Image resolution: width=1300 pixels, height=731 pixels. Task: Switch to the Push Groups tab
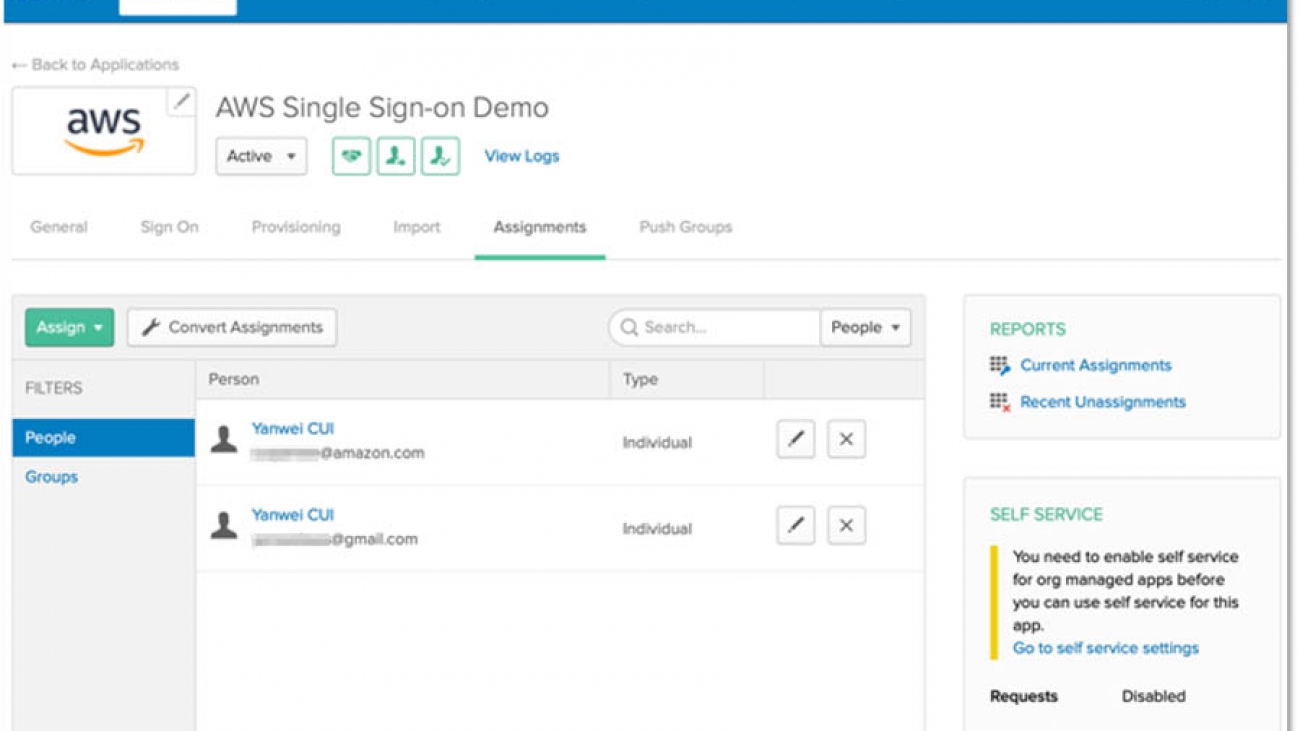coord(686,227)
